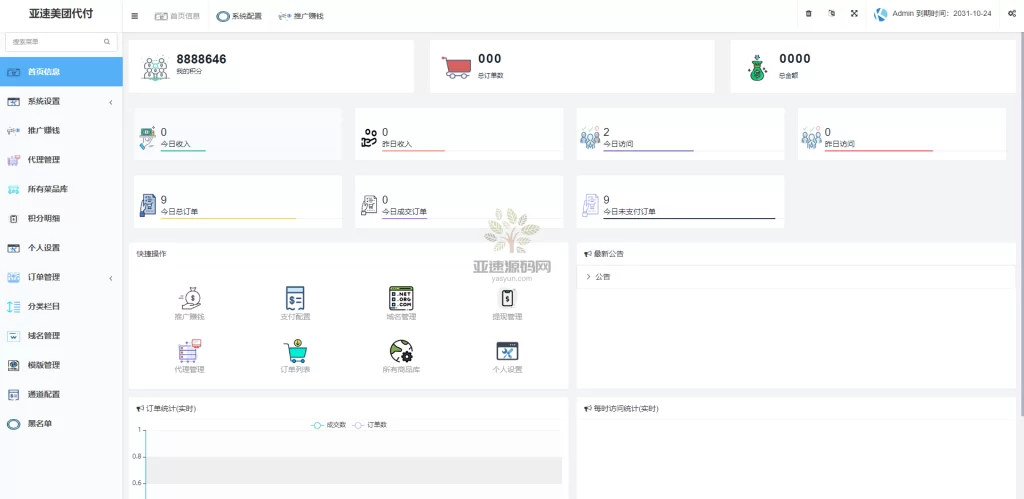This screenshot has width=1024, height=499.
Task: Click the 域名管理 quick action icon
Action: click(x=401, y=297)
